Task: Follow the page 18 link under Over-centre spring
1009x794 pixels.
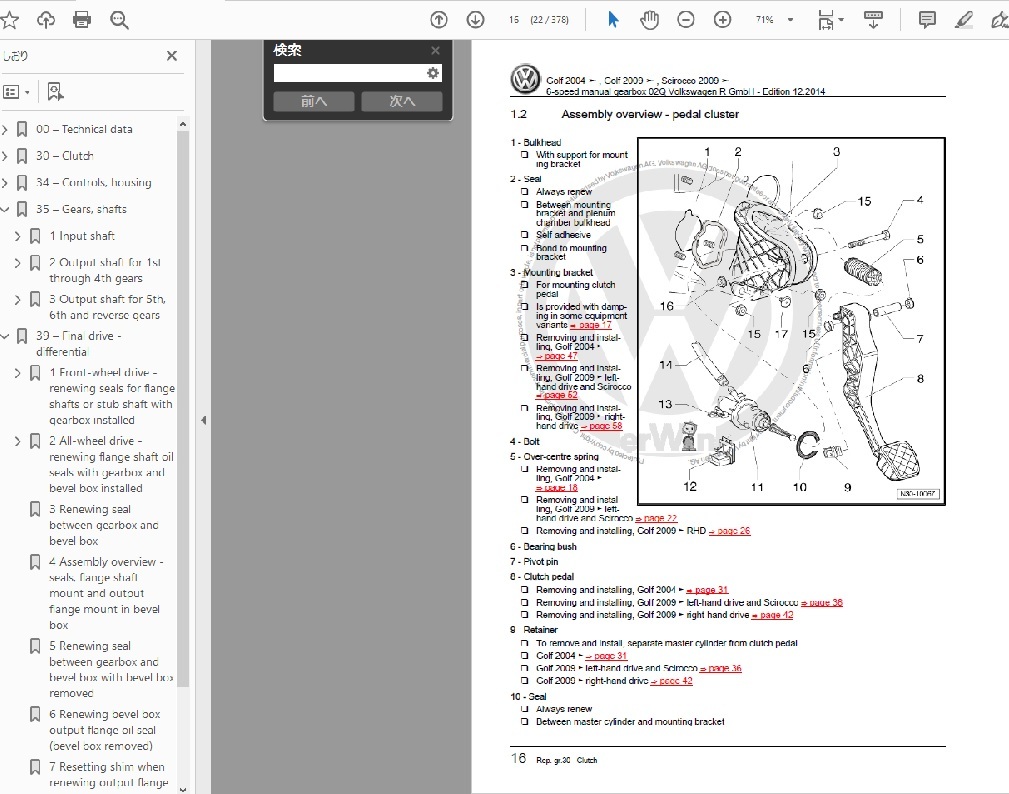Action: 557,488
